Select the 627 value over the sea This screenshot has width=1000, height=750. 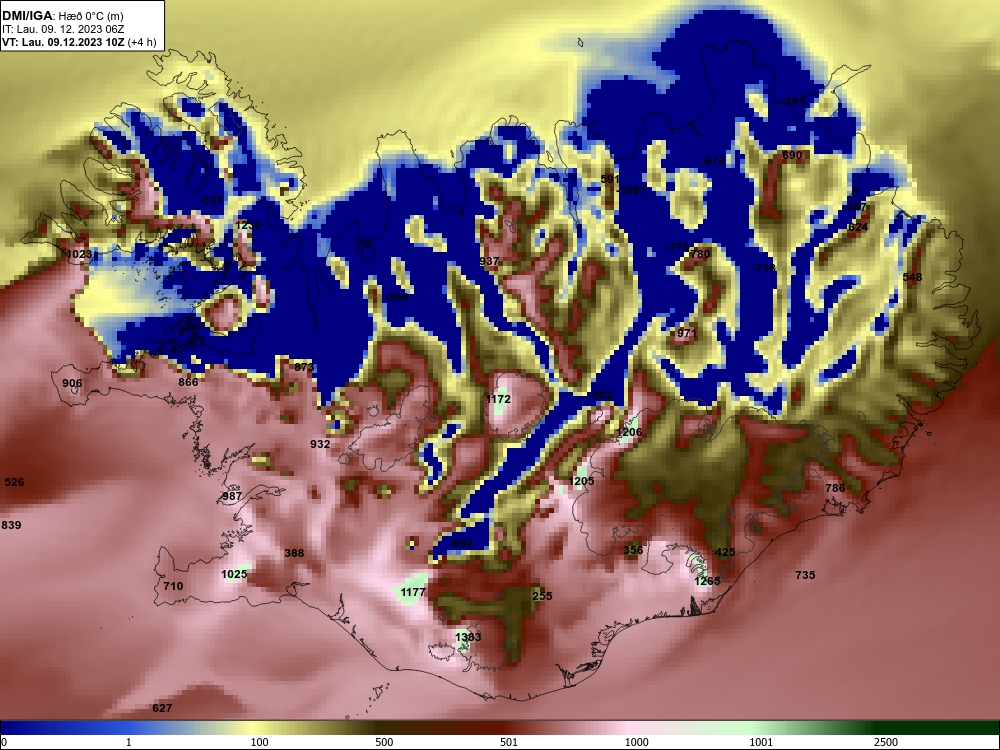coord(162,708)
